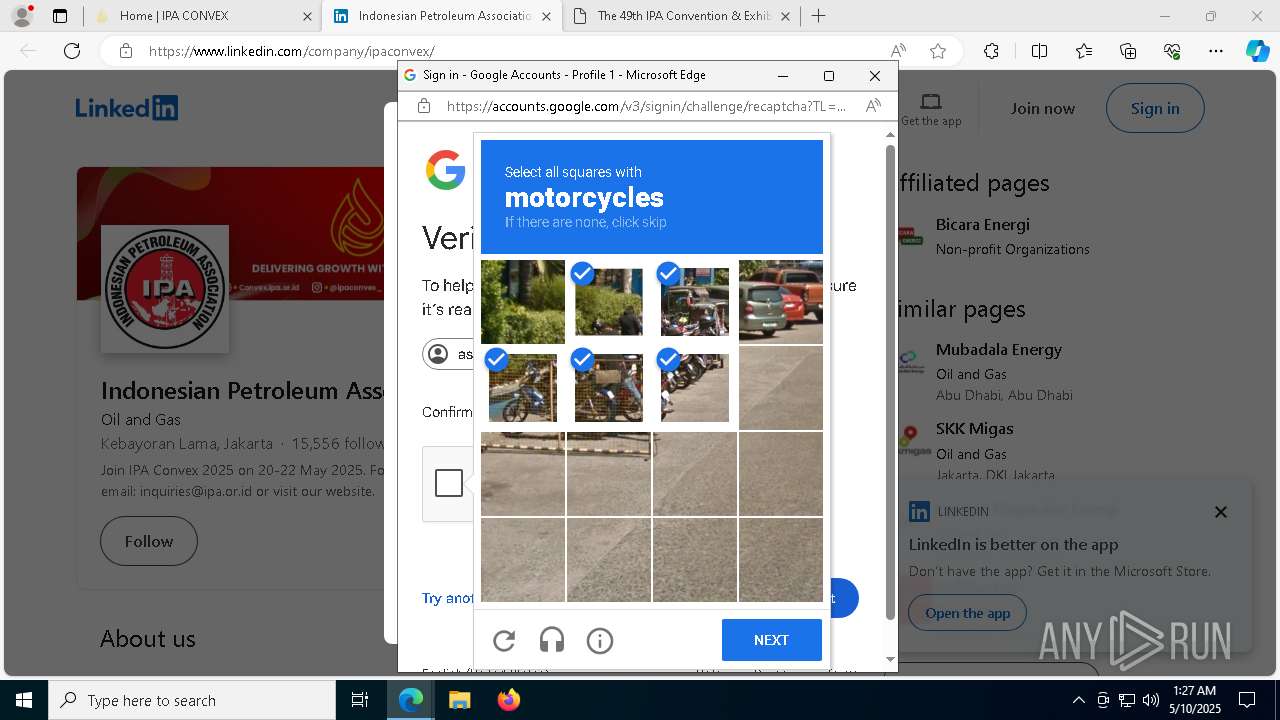
Task: Open Favorites list icon
Action: pos(1084,51)
